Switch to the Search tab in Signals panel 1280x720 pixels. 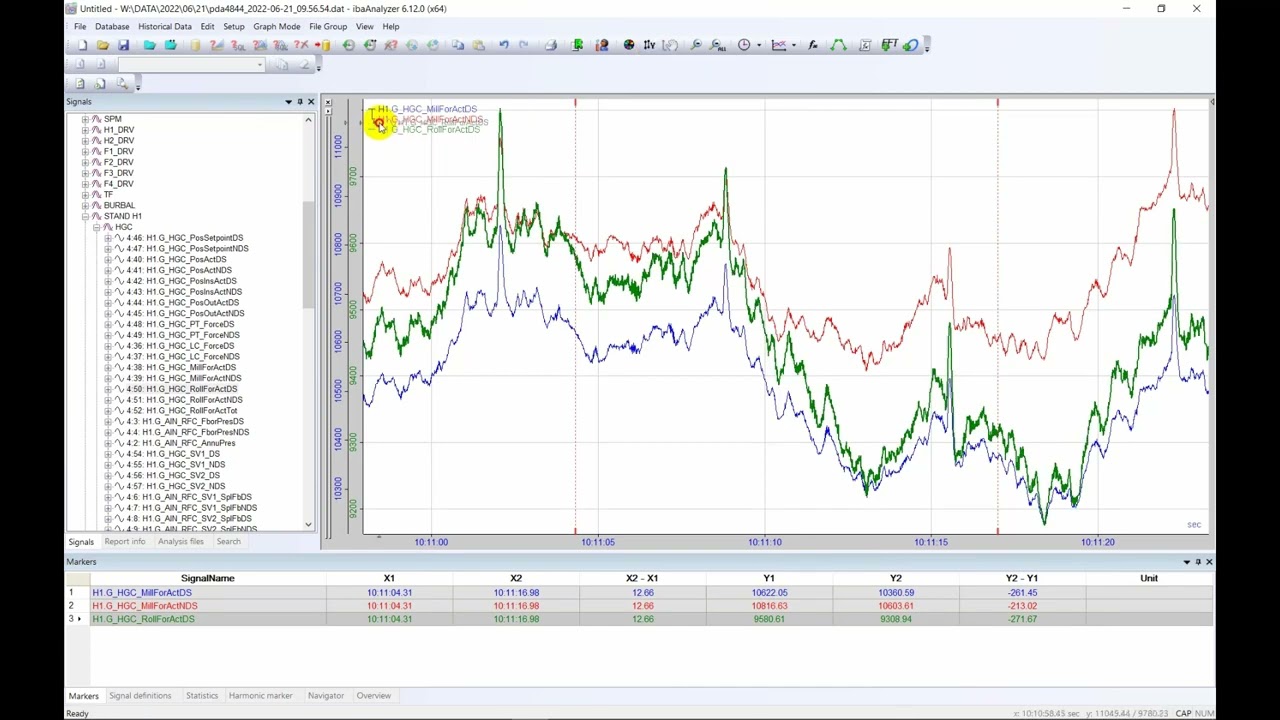coord(228,542)
